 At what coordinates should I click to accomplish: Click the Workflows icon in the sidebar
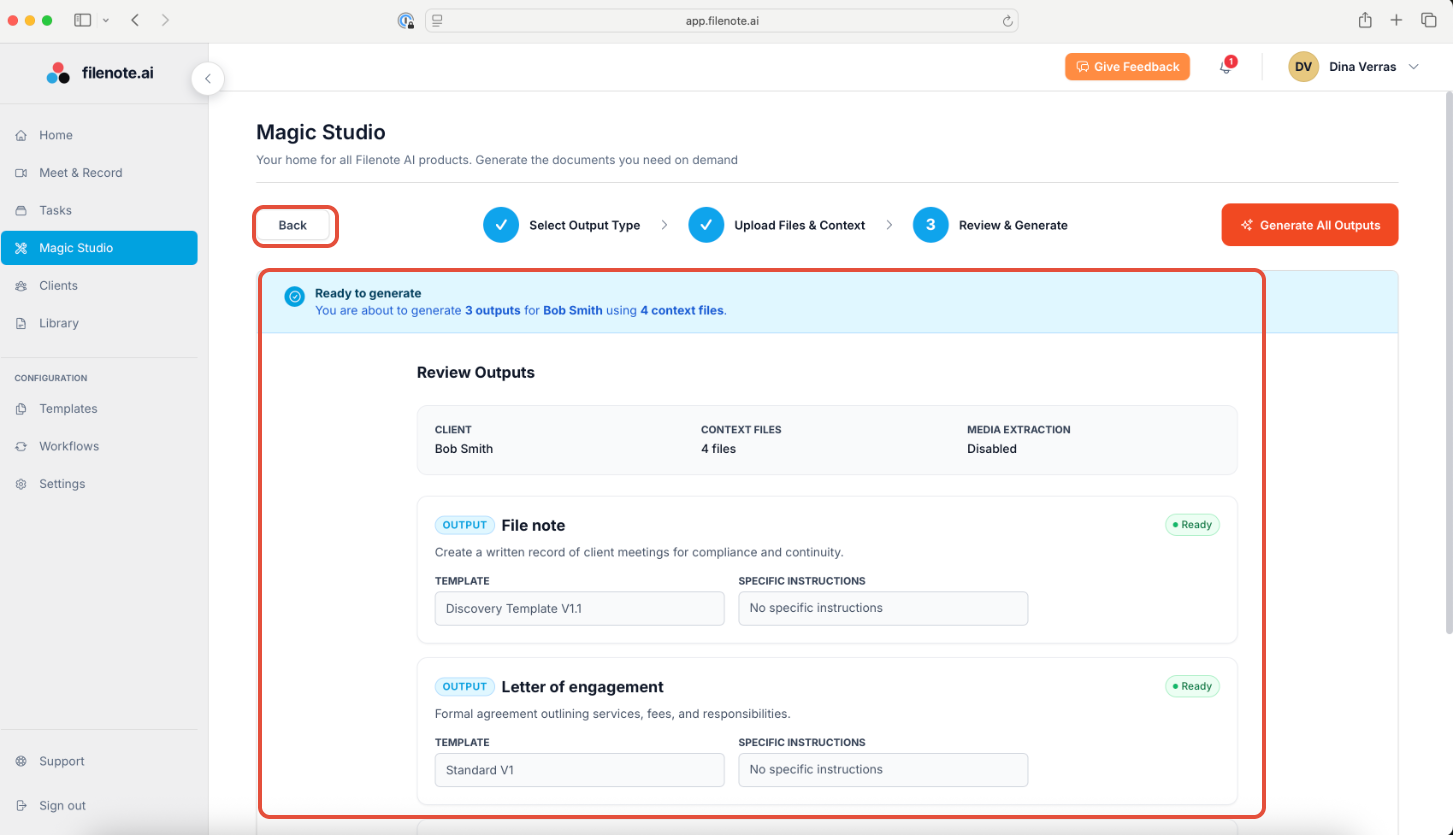click(x=21, y=446)
